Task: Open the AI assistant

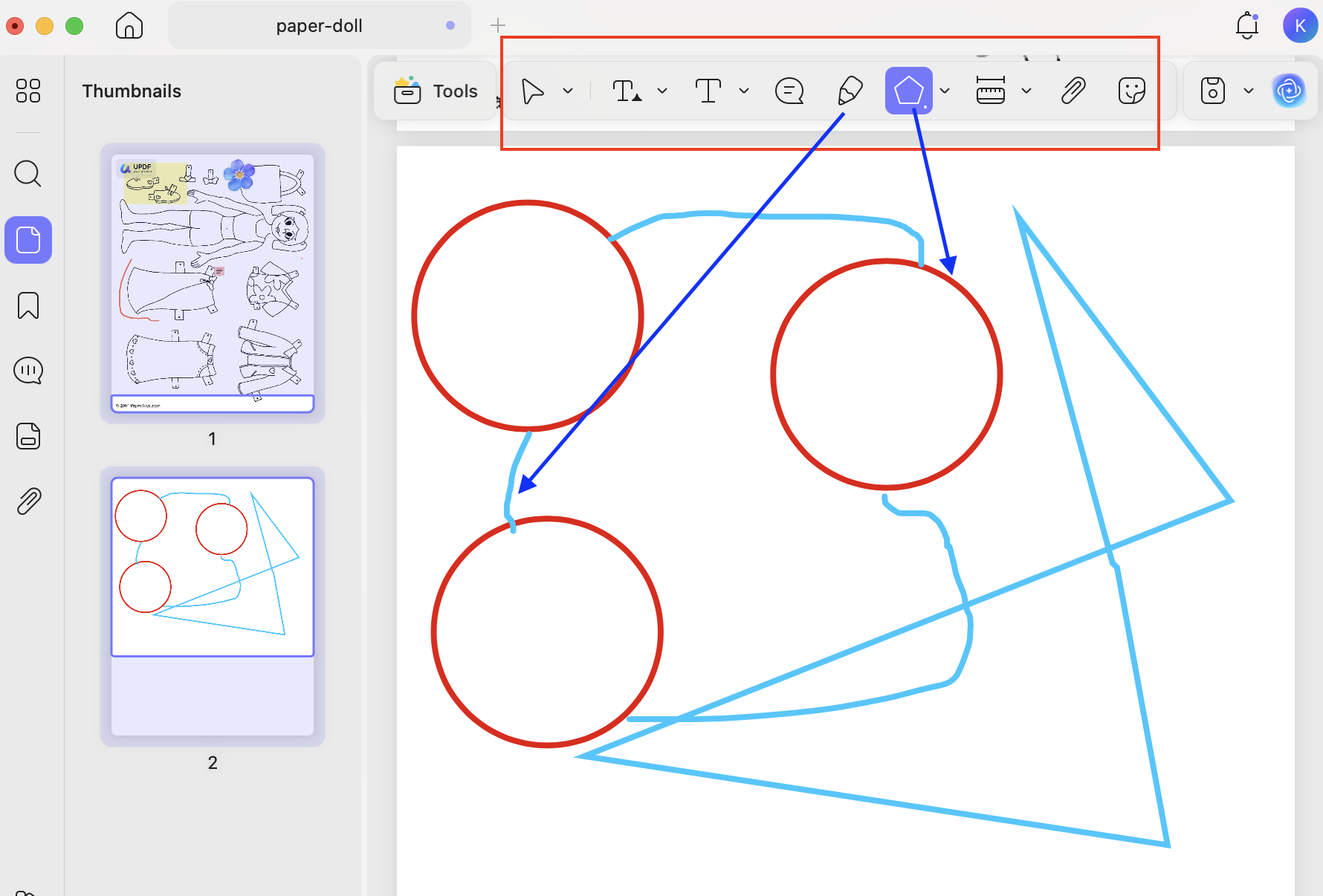Action: coord(1290,91)
